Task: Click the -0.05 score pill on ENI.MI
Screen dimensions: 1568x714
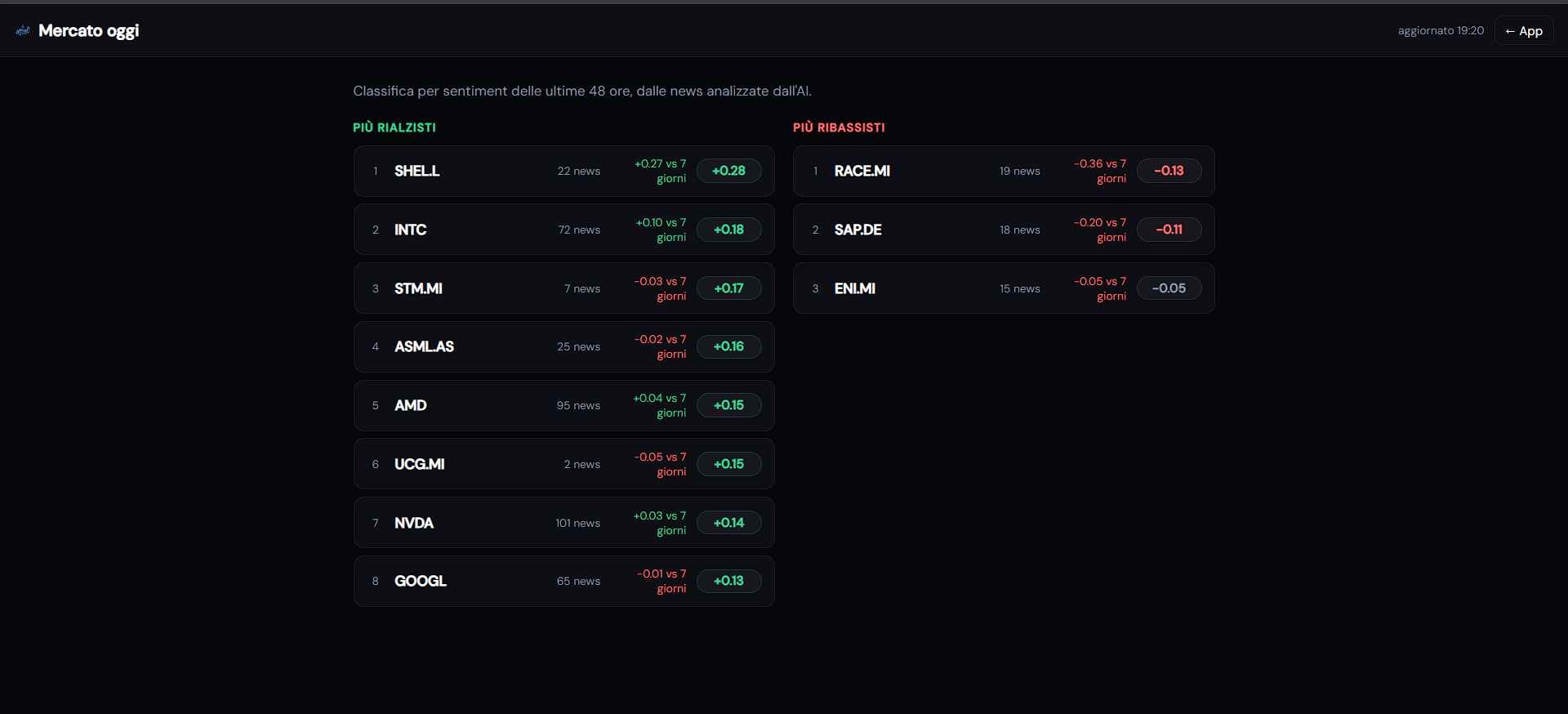Action: [x=1169, y=288]
